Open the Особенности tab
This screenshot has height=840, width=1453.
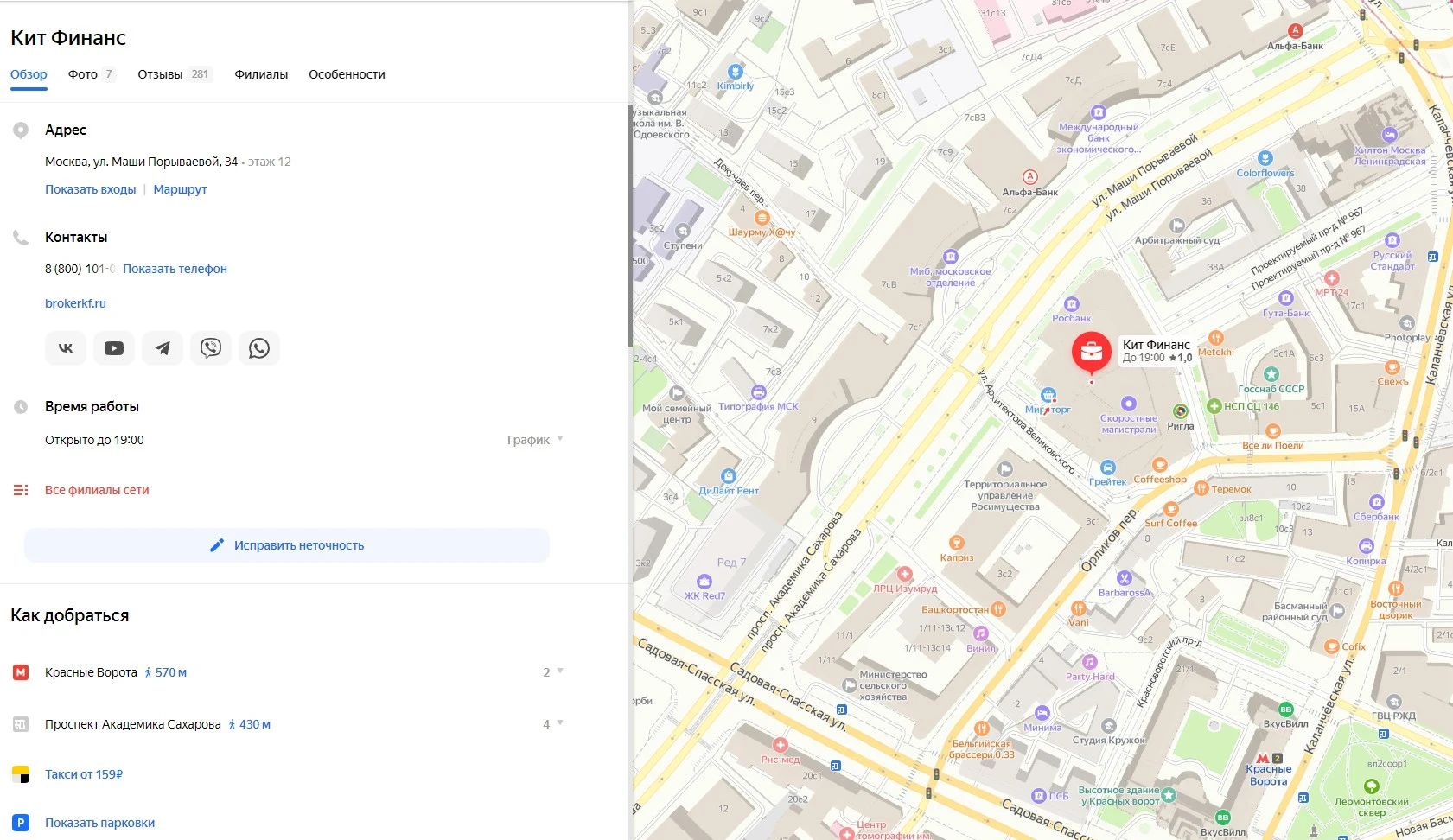click(347, 74)
